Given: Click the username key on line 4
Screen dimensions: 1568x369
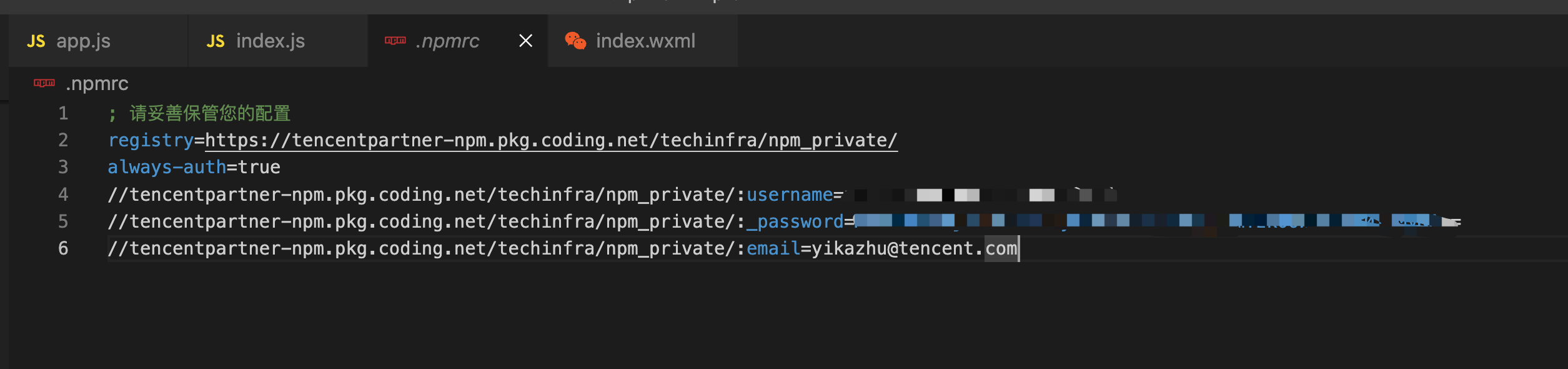Looking at the screenshot, I should pyautogui.click(x=790, y=195).
